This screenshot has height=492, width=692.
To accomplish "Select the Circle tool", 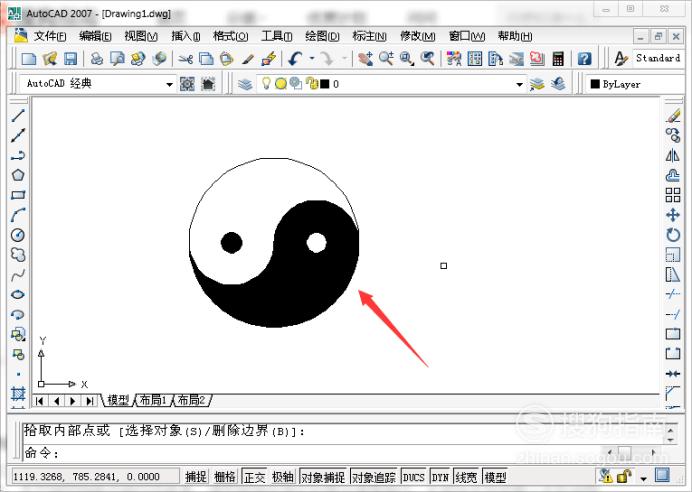I will click(18, 235).
